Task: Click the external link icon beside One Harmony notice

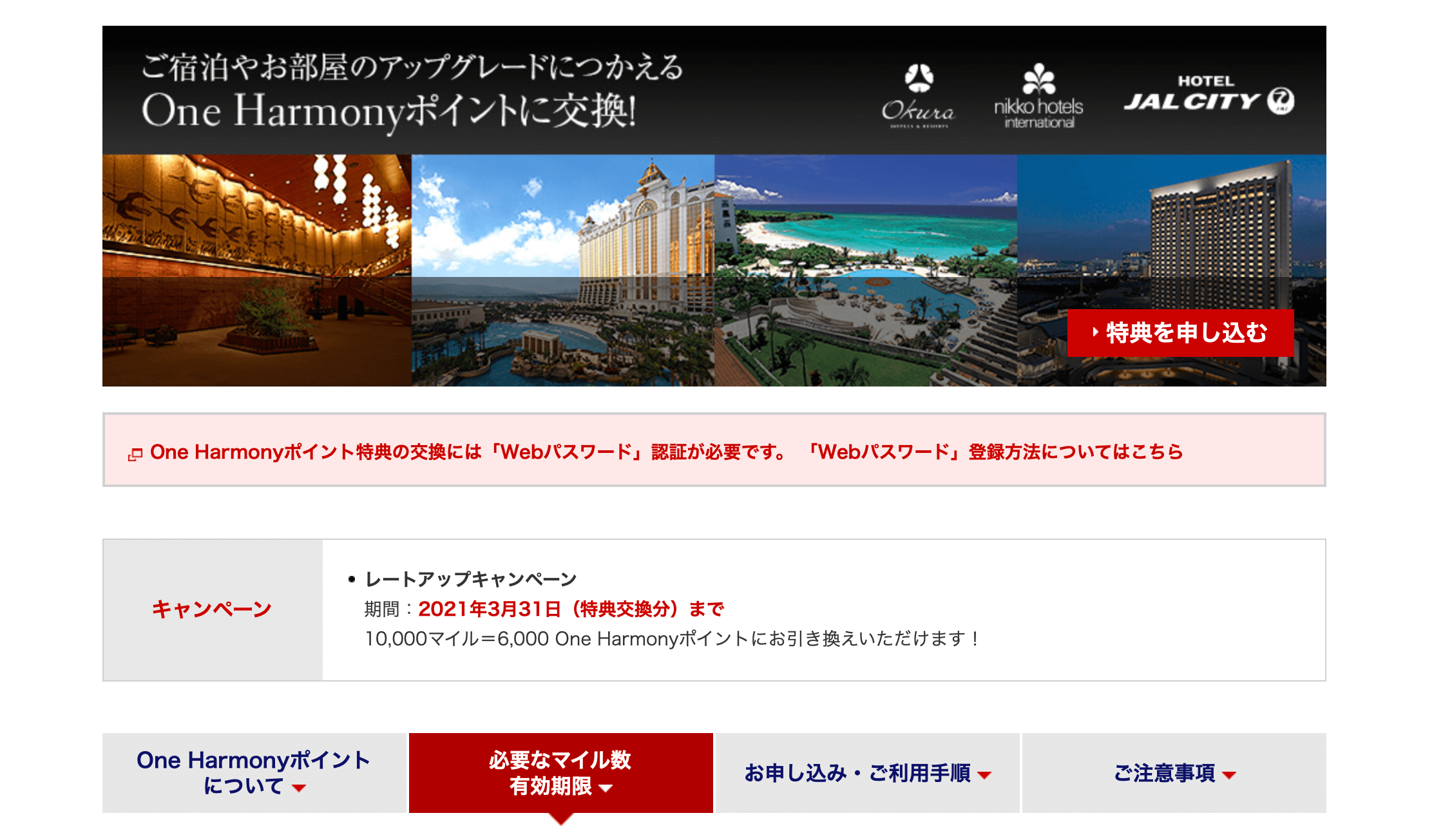Action: coord(135,454)
